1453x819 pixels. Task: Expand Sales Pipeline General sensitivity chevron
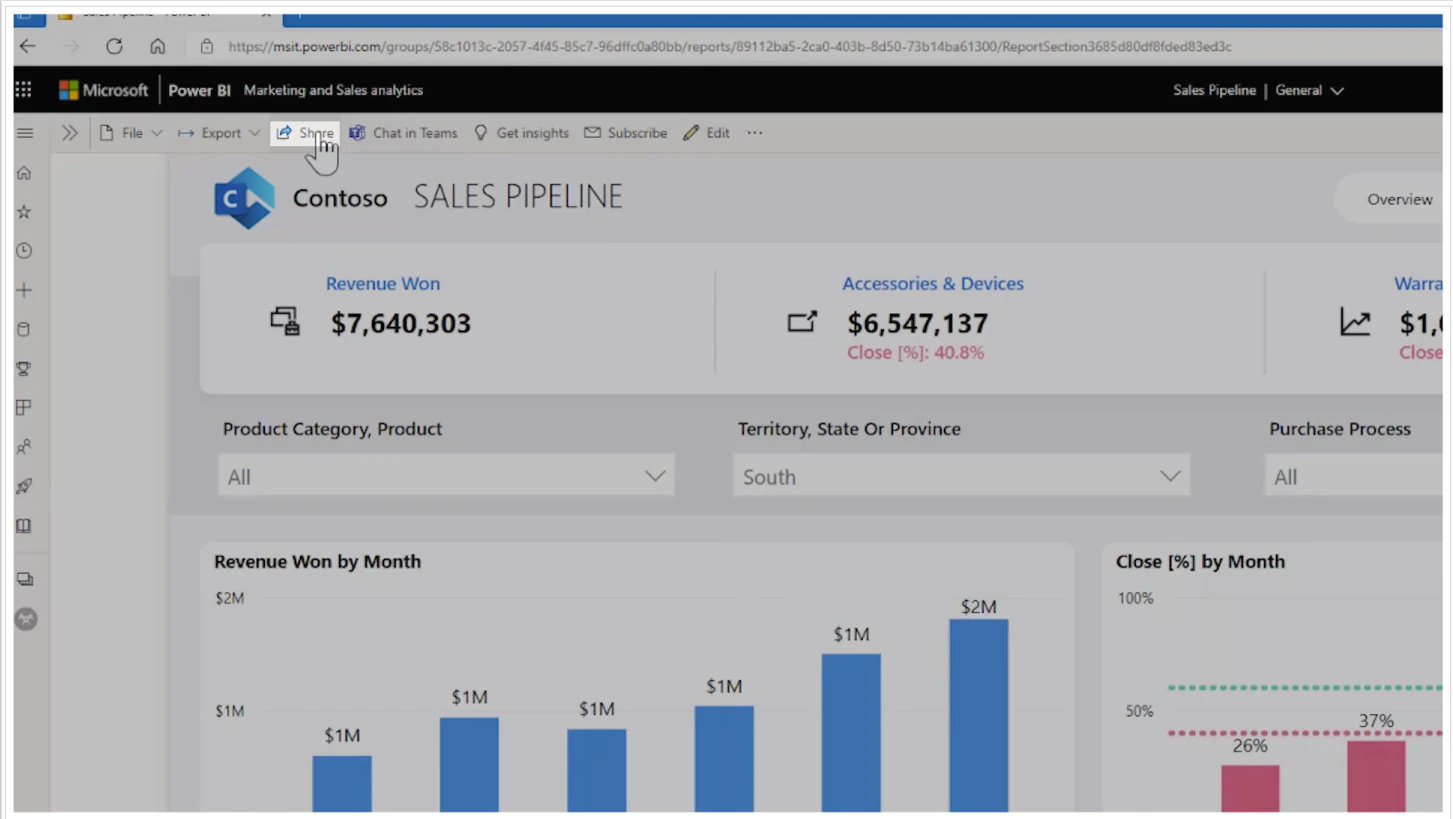click(1337, 90)
